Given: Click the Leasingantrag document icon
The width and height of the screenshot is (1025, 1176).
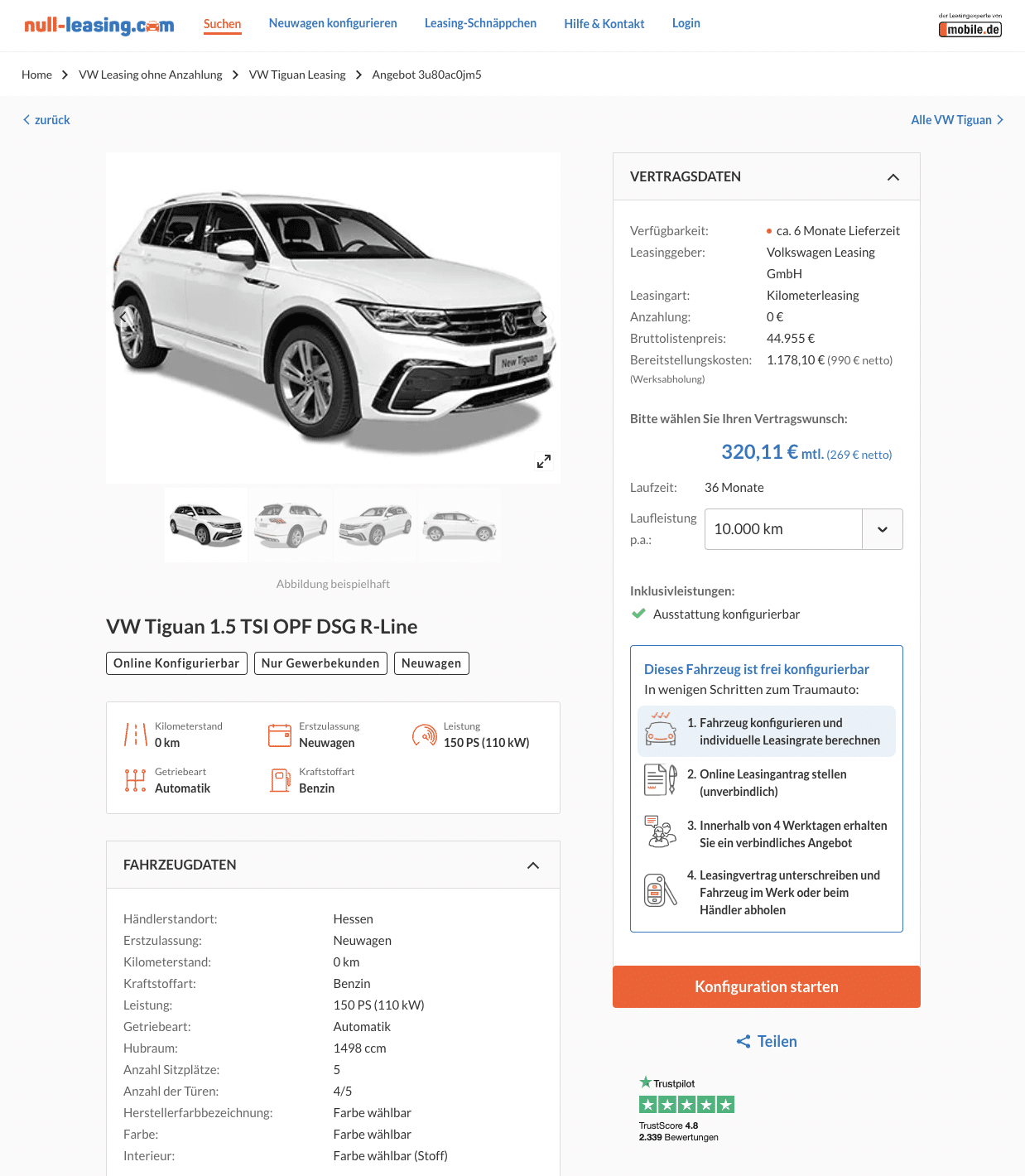Looking at the screenshot, I should [661, 780].
